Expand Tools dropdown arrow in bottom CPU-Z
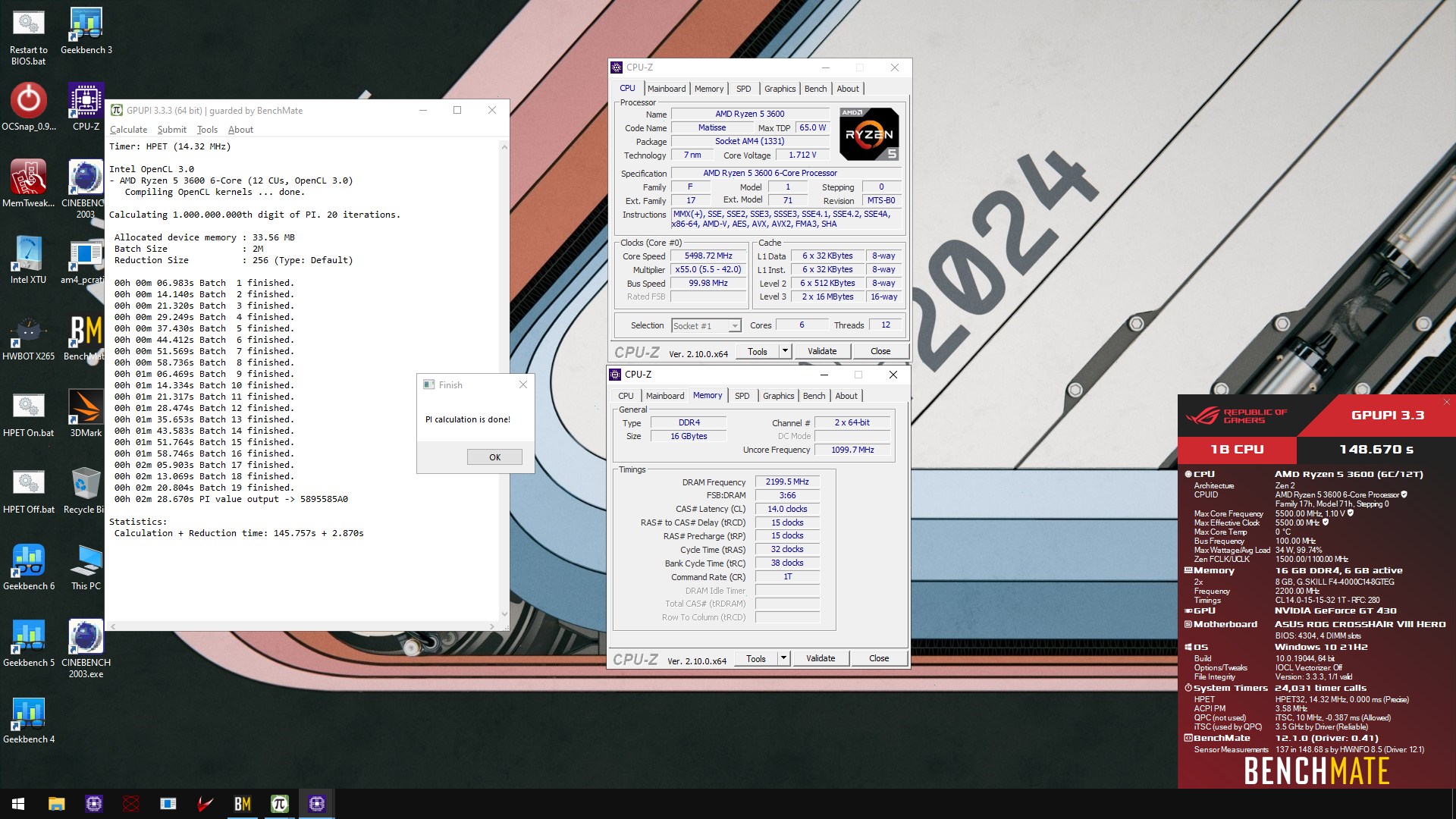Screen dimensions: 1456x819 pyautogui.click(x=783, y=658)
